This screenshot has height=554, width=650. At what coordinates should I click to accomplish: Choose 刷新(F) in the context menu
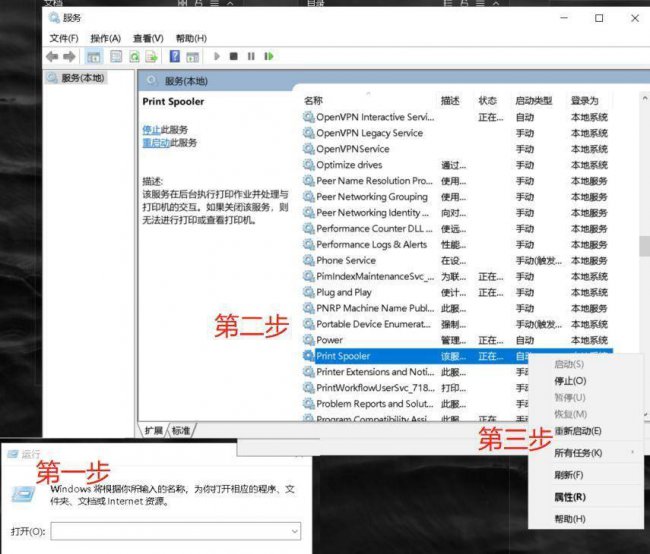point(568,475)
